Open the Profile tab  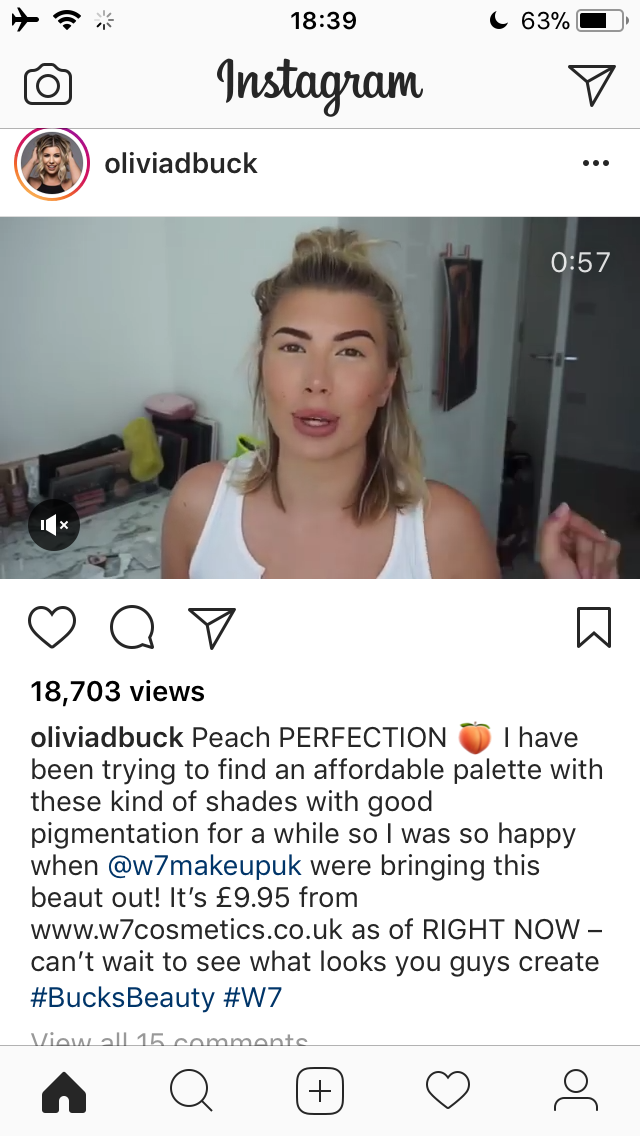(575, 1091)
